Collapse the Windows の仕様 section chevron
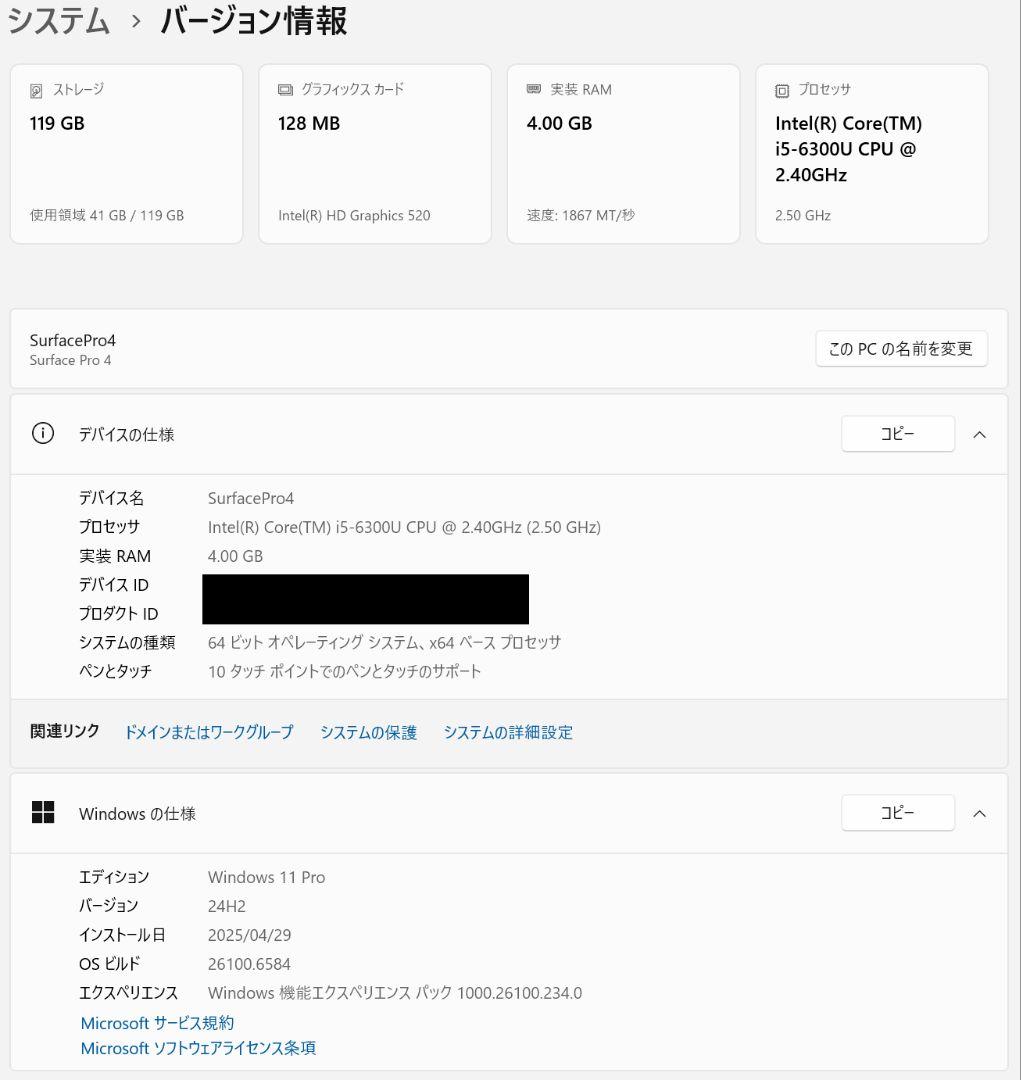The image size is (1021, 1080). [x=979, y=813]
